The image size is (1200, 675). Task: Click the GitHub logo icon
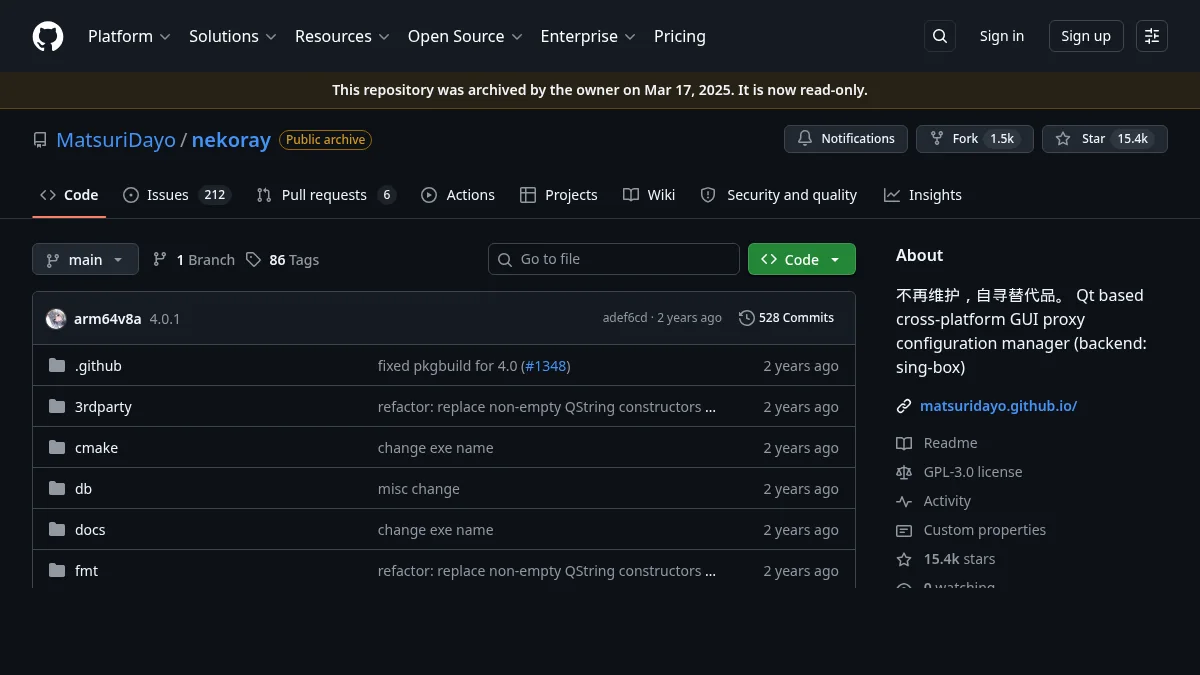click(48, 36)
